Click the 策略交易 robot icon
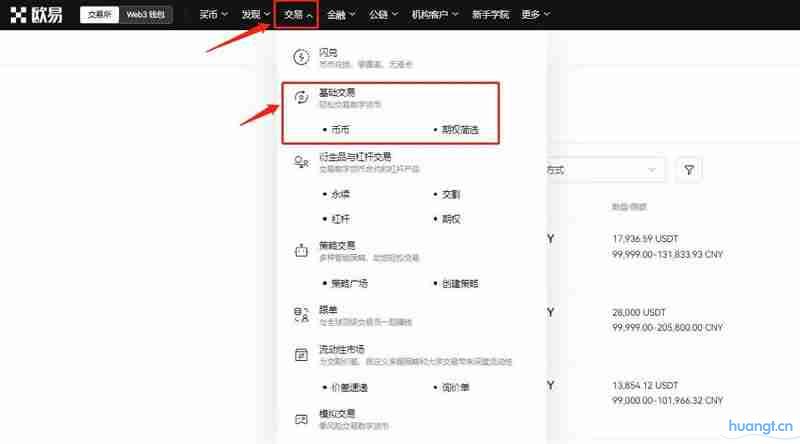This screenshot has width=800, height=444. [x=301, y=249]
